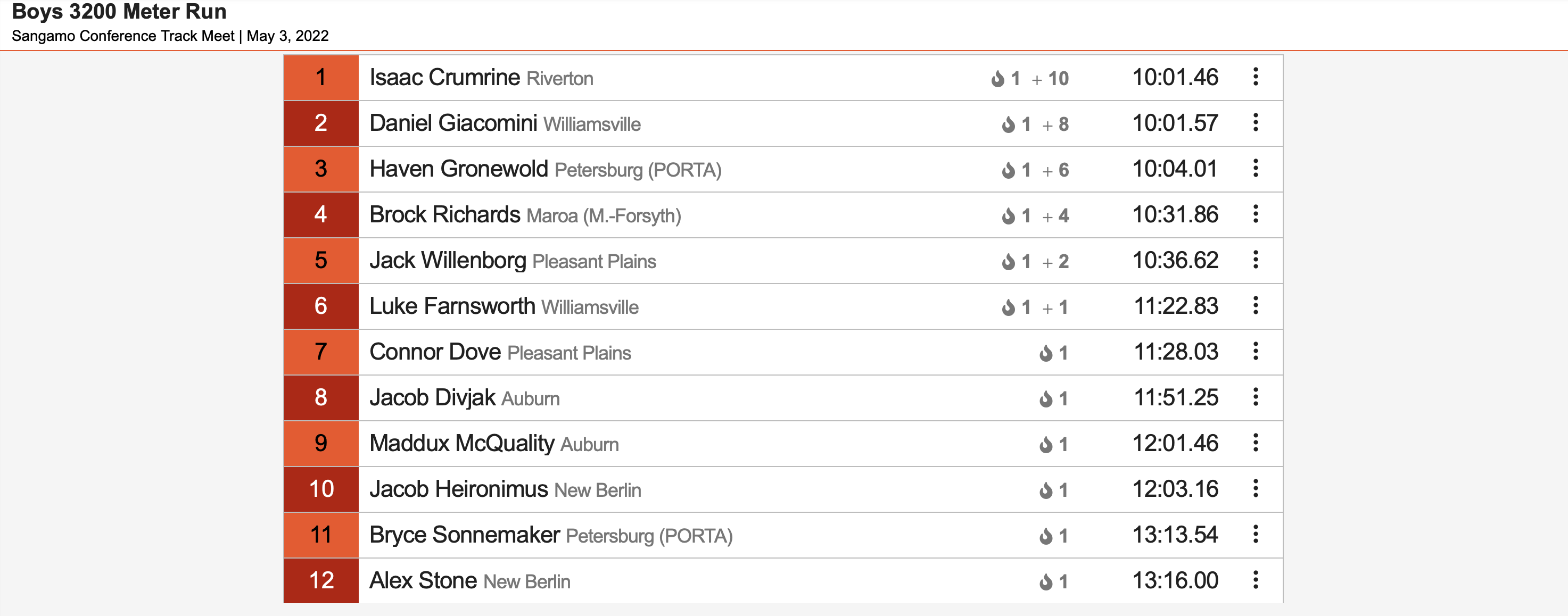Open options menu for Bryce Sonnemaker

click(x=1255, y=535)
